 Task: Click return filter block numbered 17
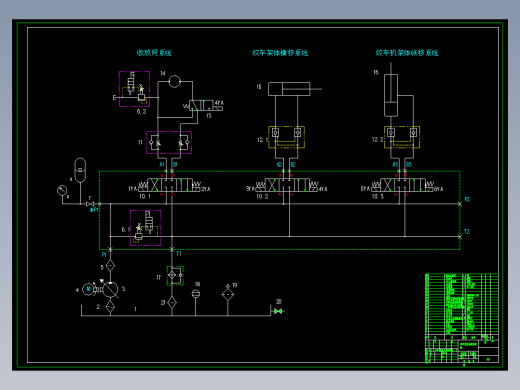[x=175, y=275]
